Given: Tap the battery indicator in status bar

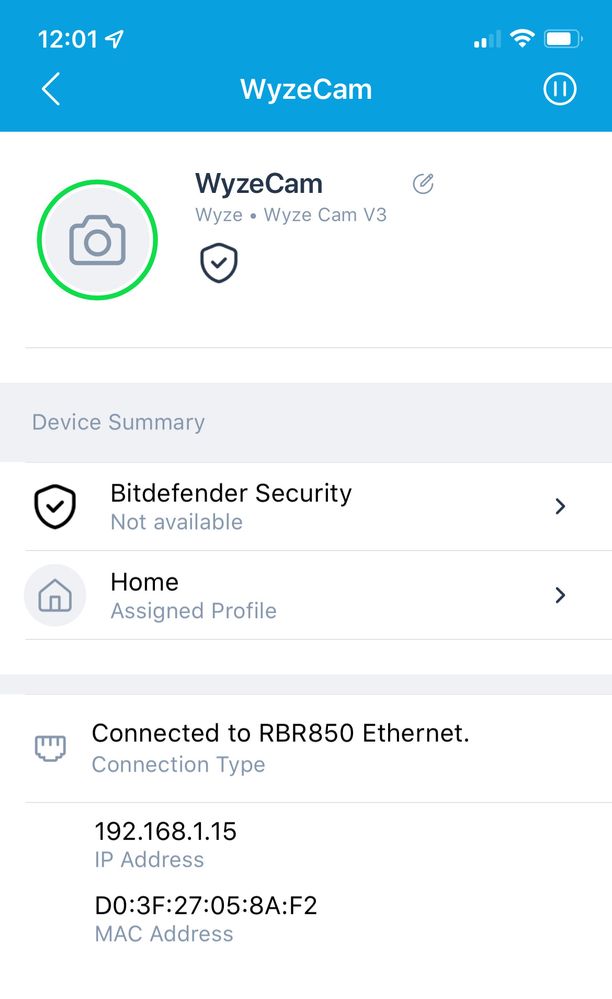Looking at the screenshot, I should pyautogui.click(x=563, y=39).
